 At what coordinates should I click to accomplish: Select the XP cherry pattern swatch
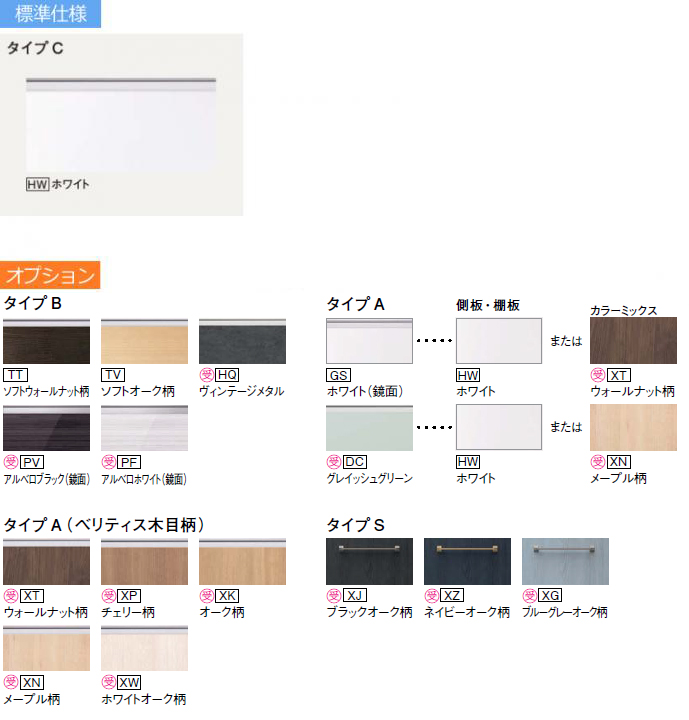[x=144, y=562]
